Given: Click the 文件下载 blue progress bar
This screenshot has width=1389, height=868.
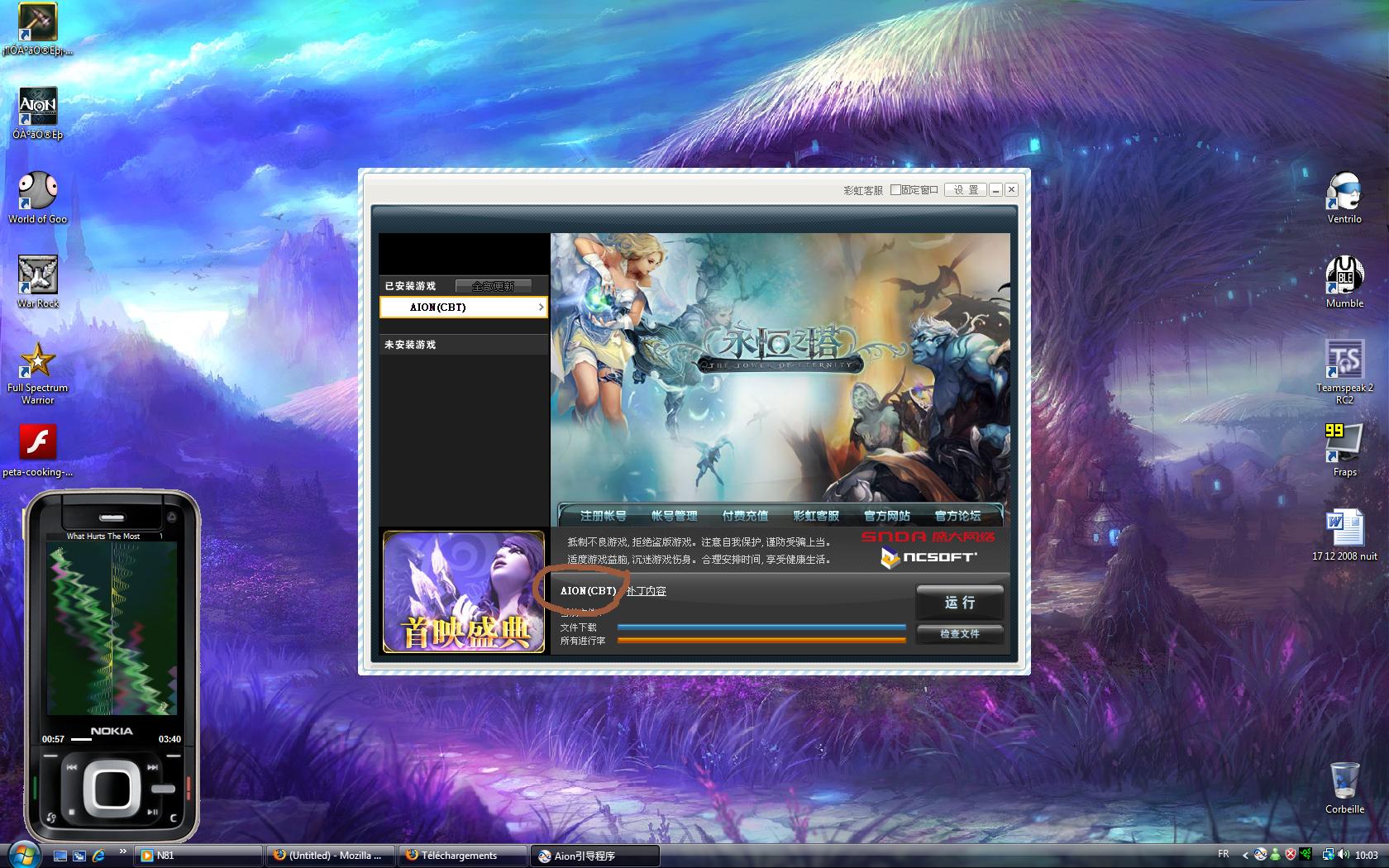Looking at the screenshot, I should tap(761, 627).
